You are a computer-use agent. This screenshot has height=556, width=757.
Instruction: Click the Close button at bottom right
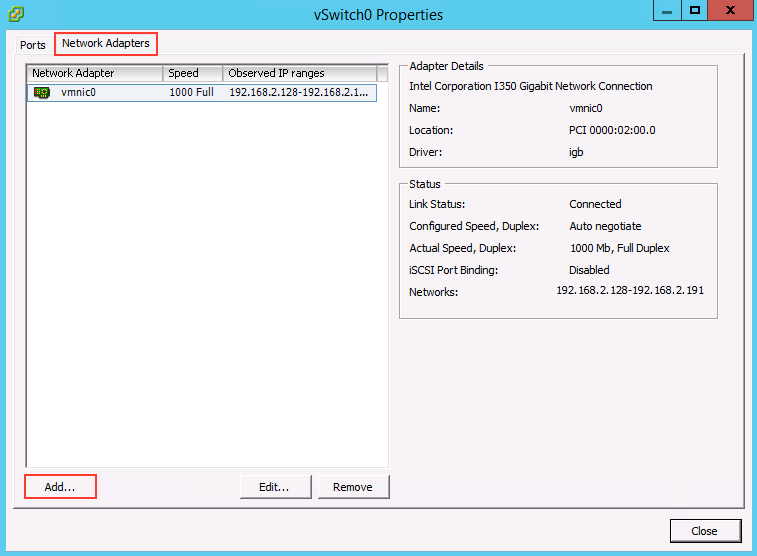(703, 531)
